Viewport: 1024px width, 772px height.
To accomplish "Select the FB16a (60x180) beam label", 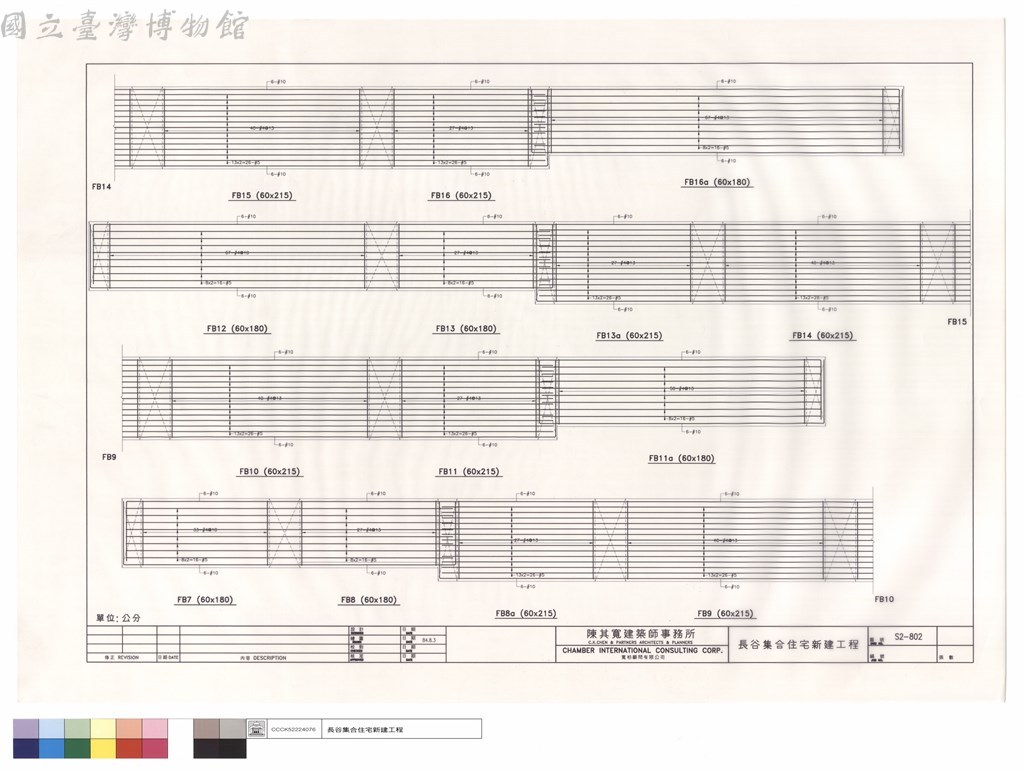I will tap(717, 182).
